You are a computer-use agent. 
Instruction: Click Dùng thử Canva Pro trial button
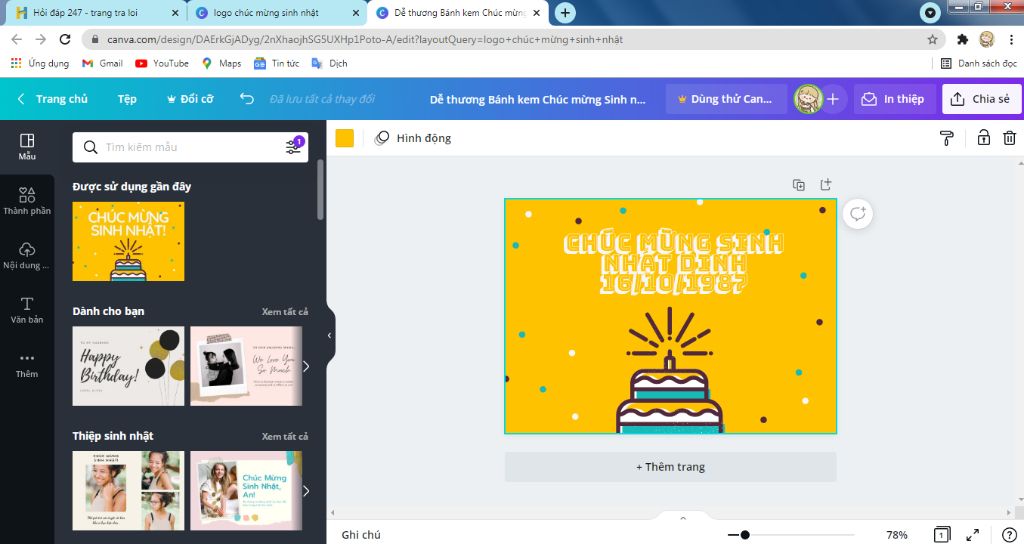[x=726, y=99]
